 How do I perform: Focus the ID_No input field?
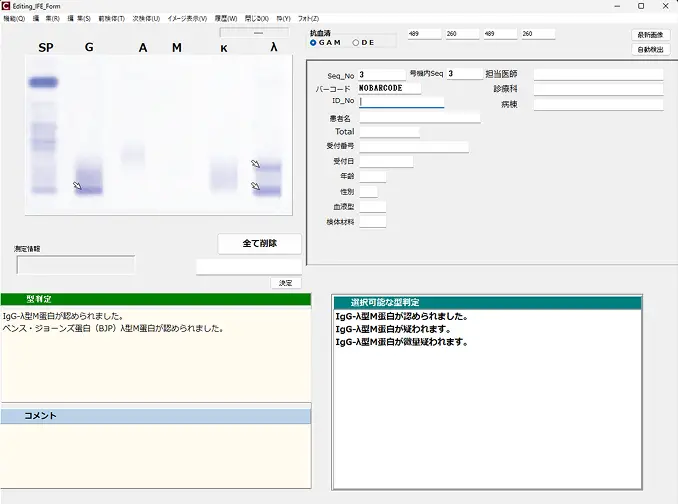pyautogui.click(x=401, y=102)
